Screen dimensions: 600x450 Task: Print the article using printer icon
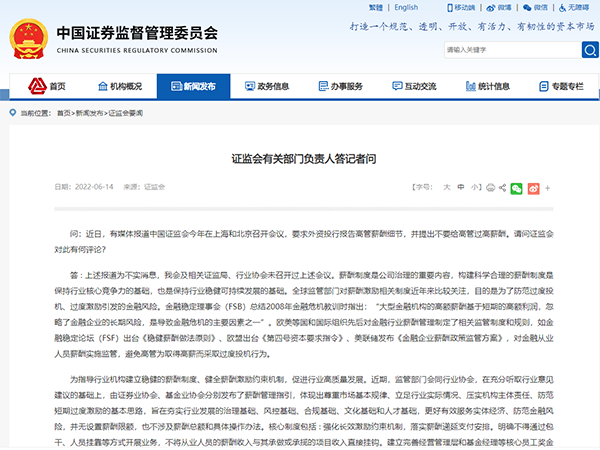(x=489, y=187)
